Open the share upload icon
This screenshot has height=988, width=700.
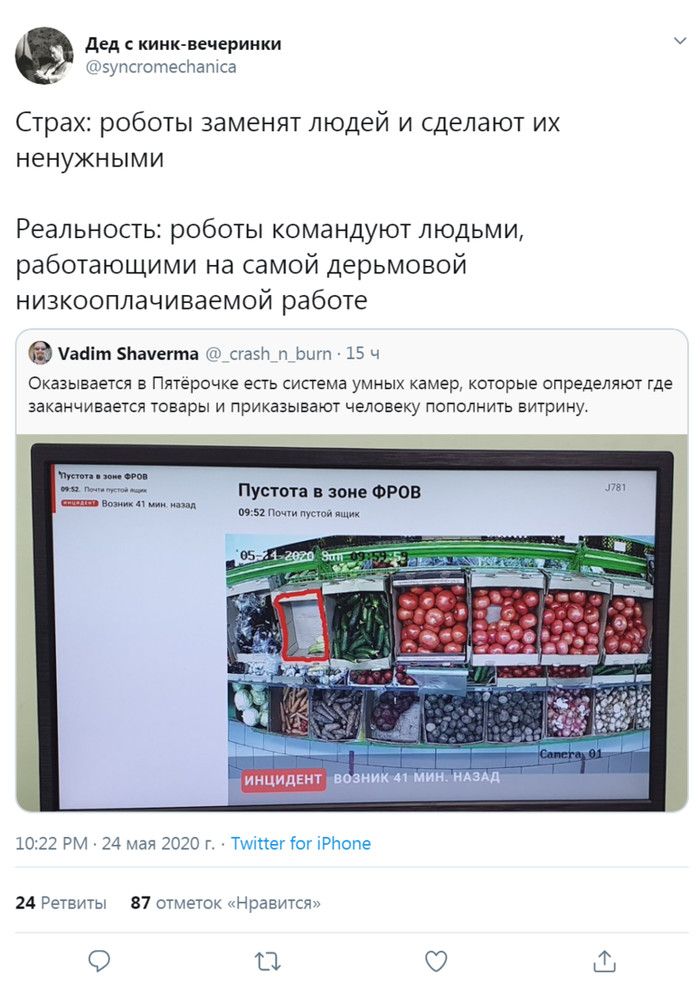tap(604, 961)
